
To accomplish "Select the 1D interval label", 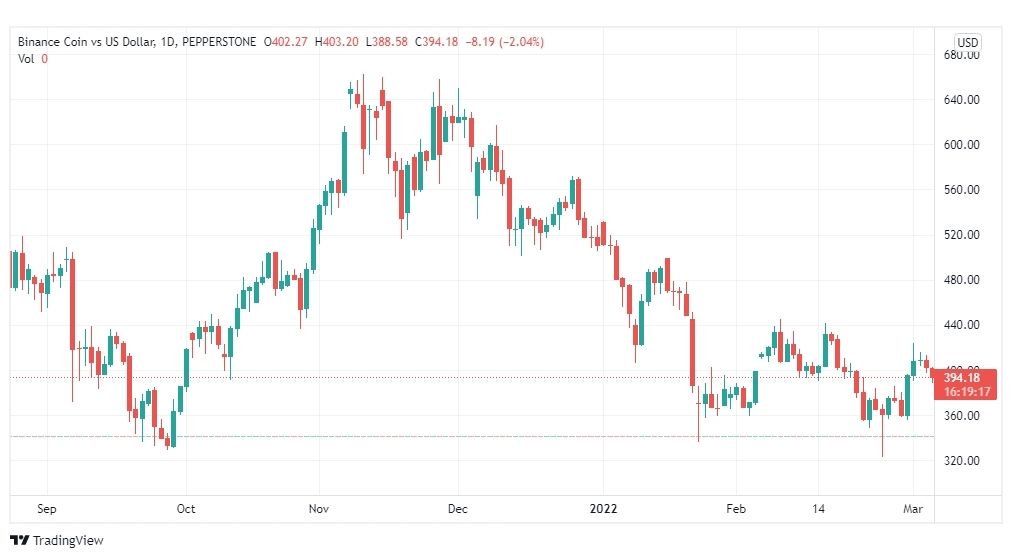I will [x=168, y=42].
